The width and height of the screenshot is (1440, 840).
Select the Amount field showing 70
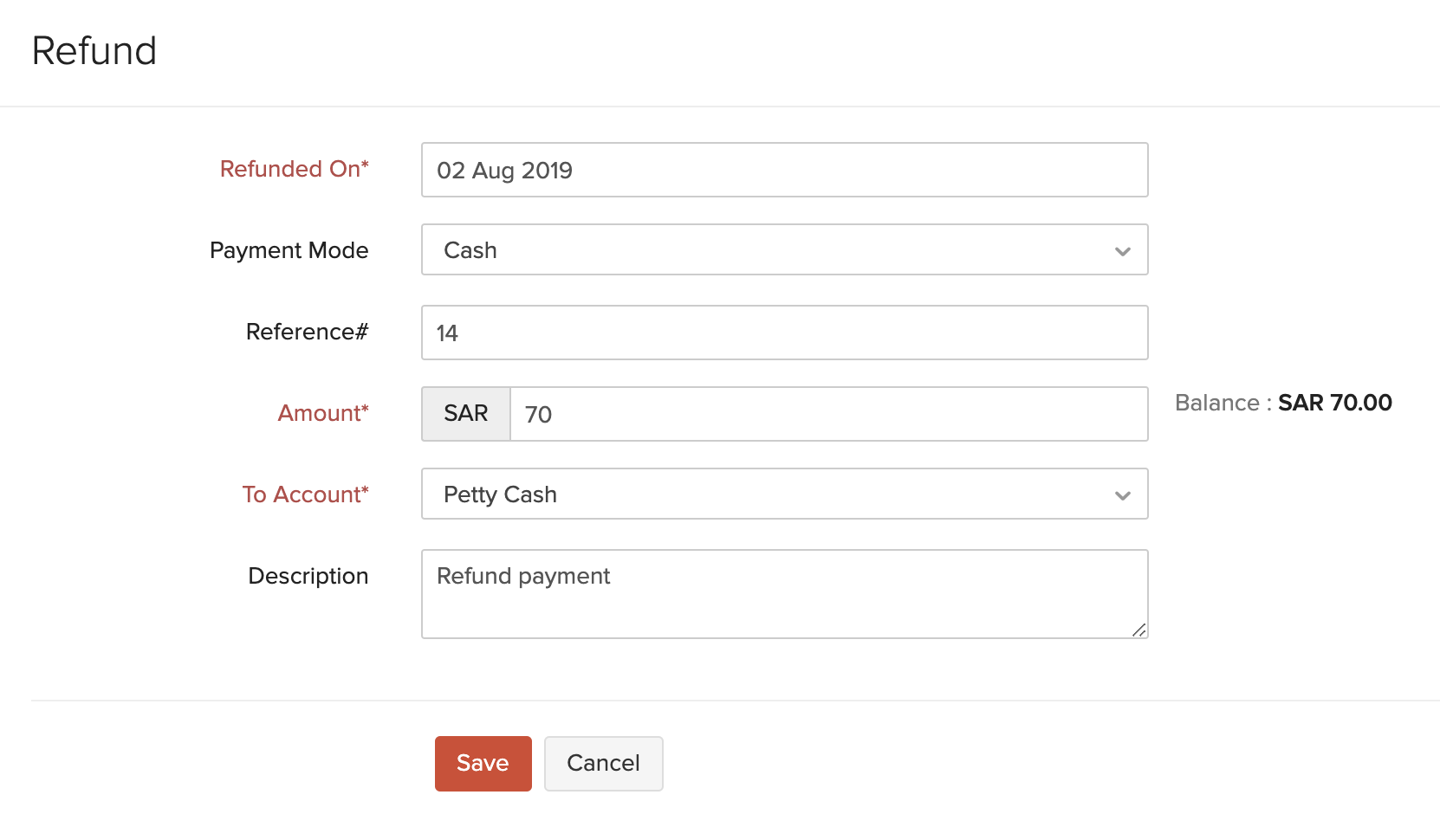[828, 415]
